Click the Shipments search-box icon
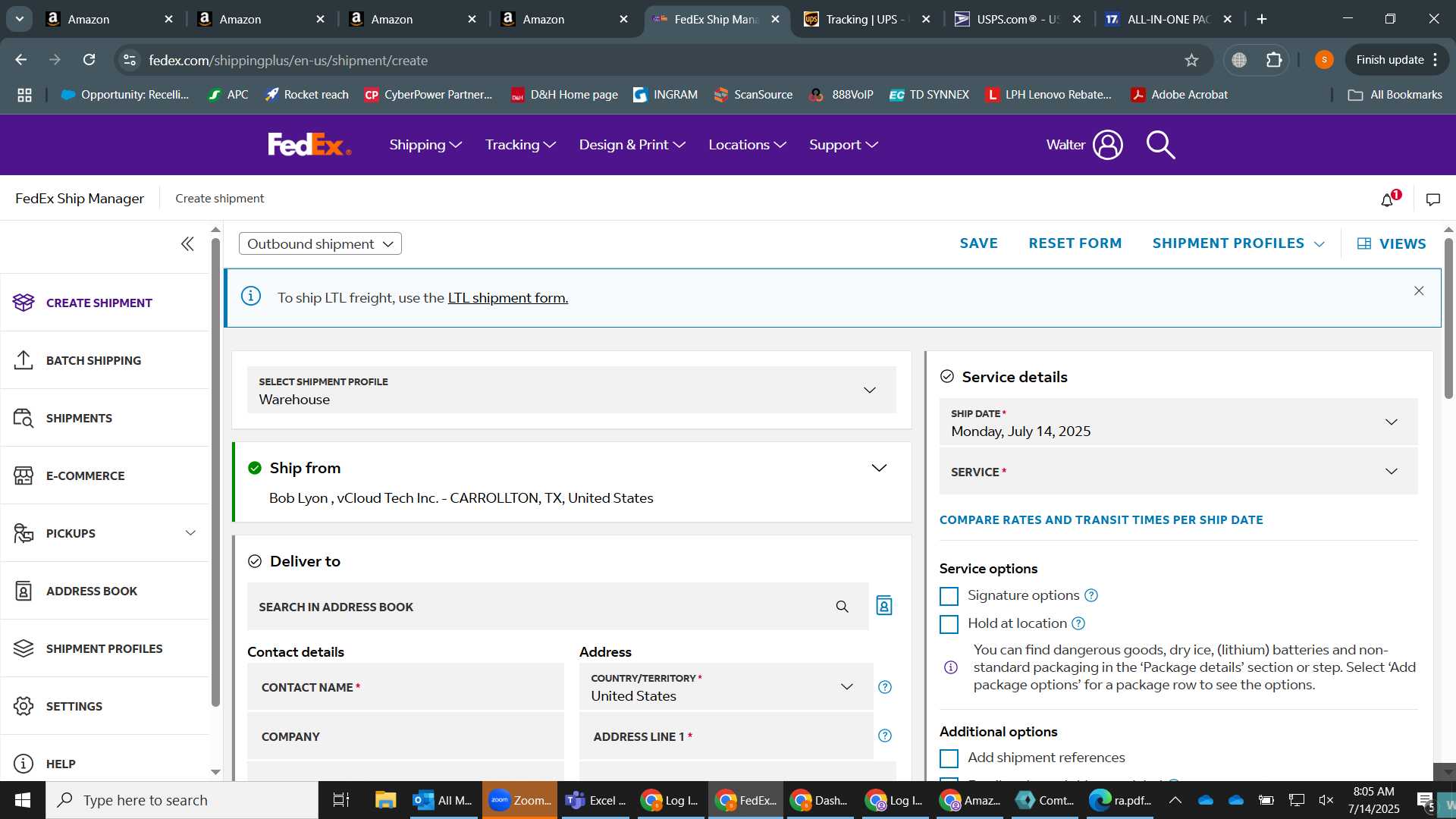The width and height of the screenshot is (1456, 819). 24,418
